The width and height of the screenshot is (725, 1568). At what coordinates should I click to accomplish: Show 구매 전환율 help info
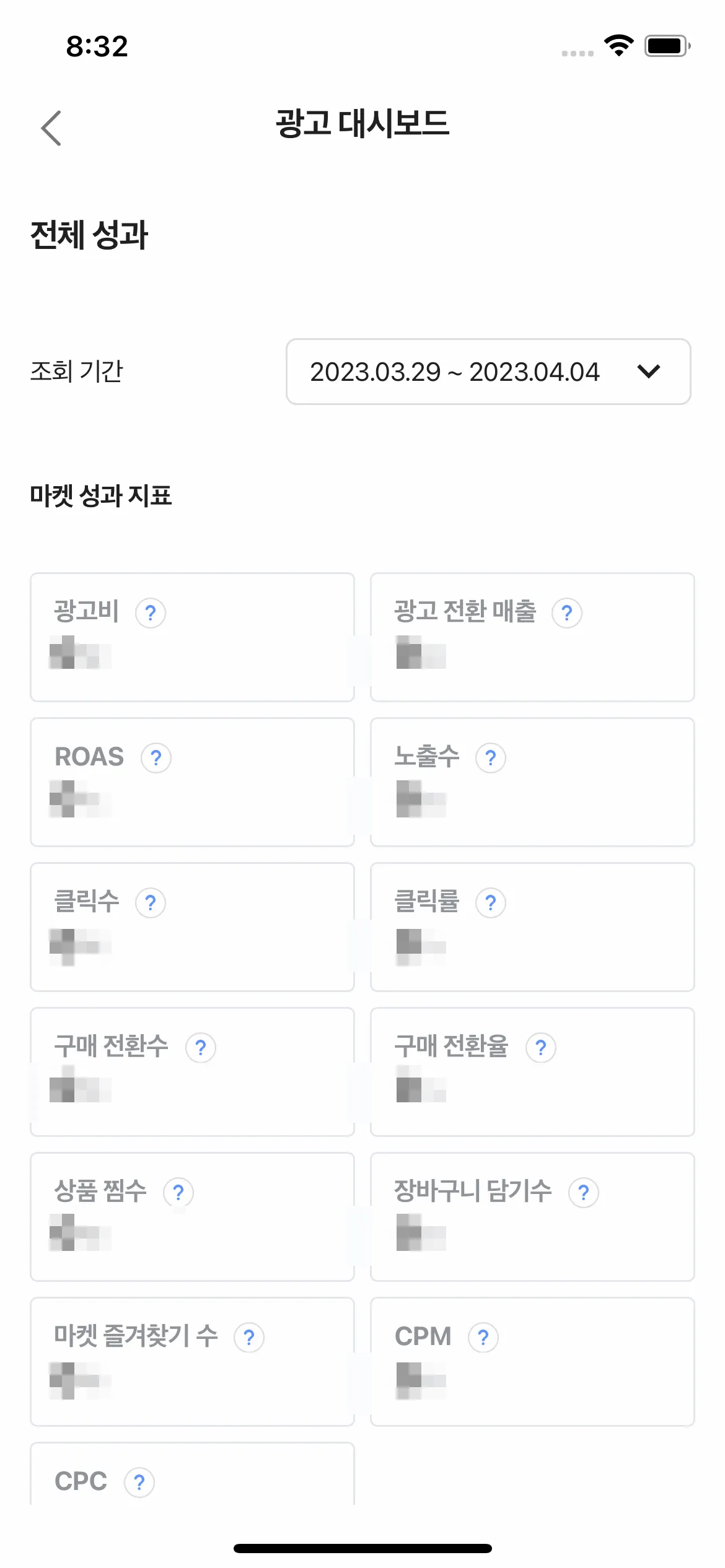point(541,1048)
